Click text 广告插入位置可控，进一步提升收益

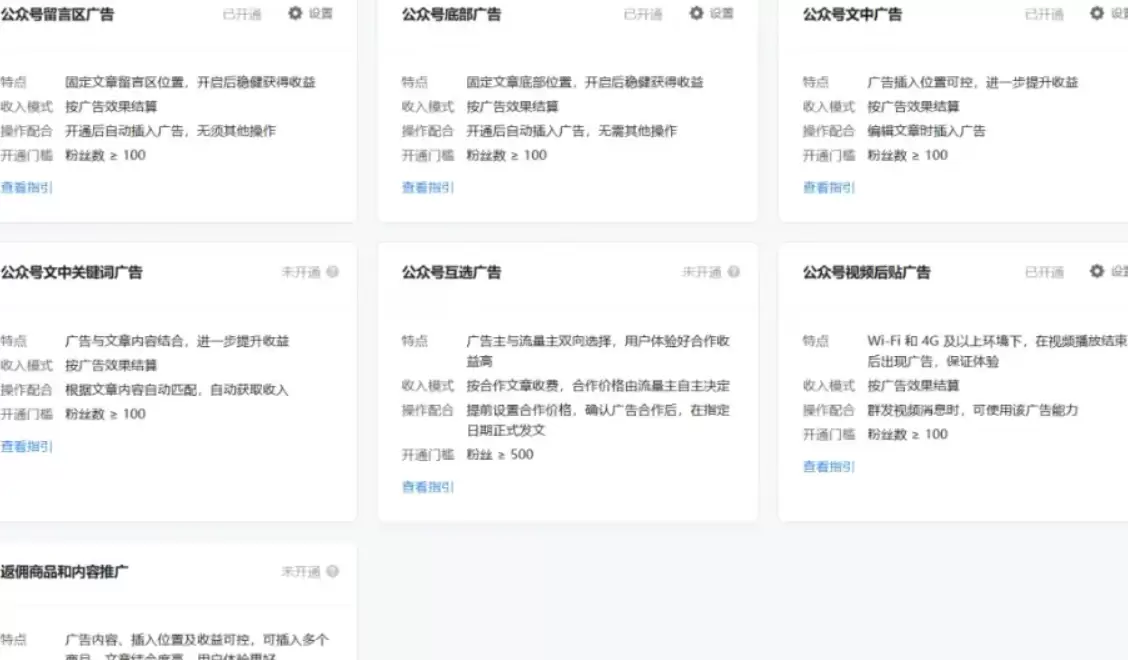[972, 82]
